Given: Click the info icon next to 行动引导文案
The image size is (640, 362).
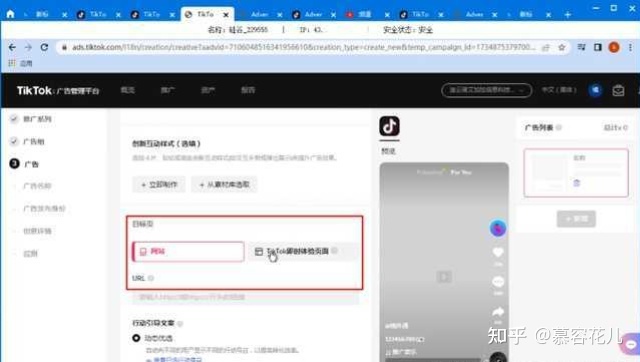Looking at the screenshot, I should pos(180,324).
